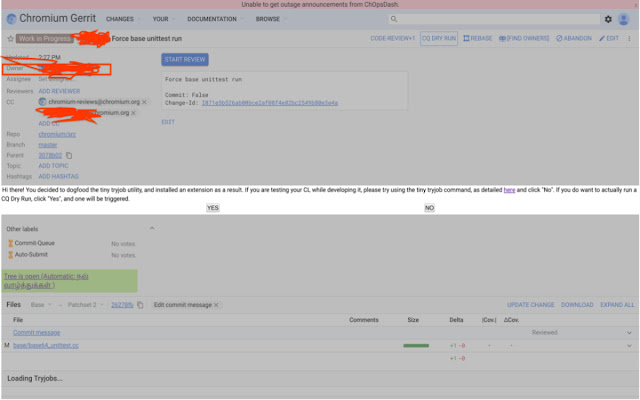Click the Rebase action

coord(478,38)
